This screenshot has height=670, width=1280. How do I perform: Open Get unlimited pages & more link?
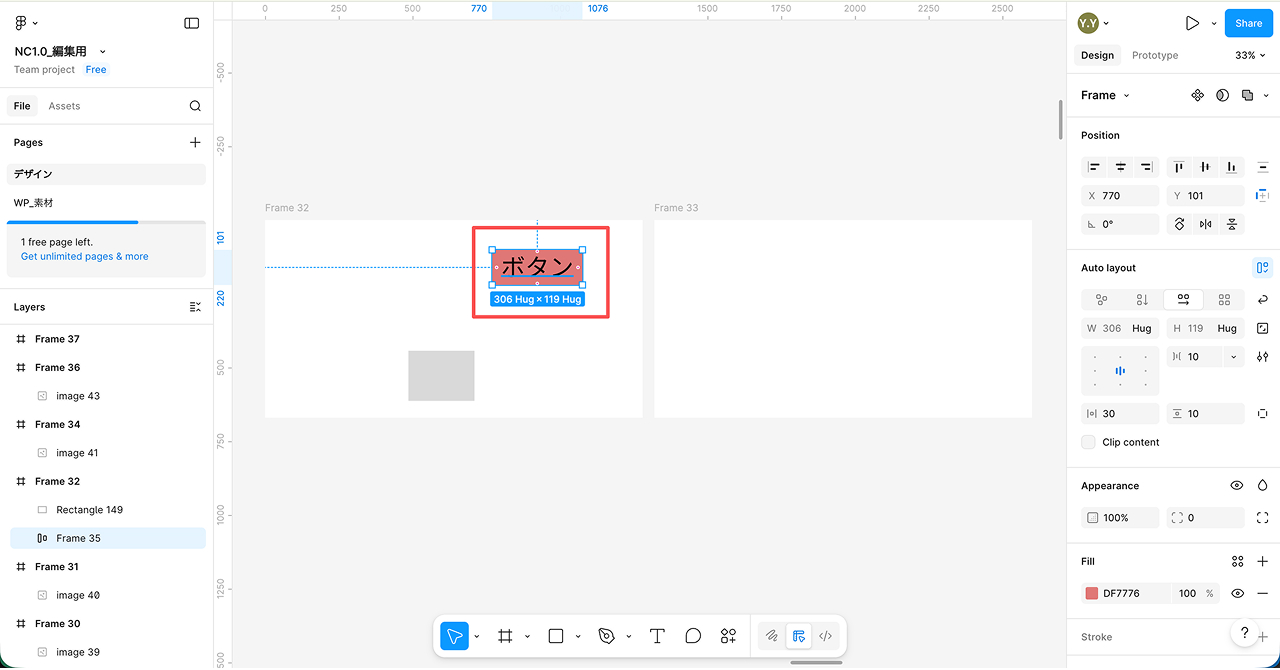(x=85, y=257)
